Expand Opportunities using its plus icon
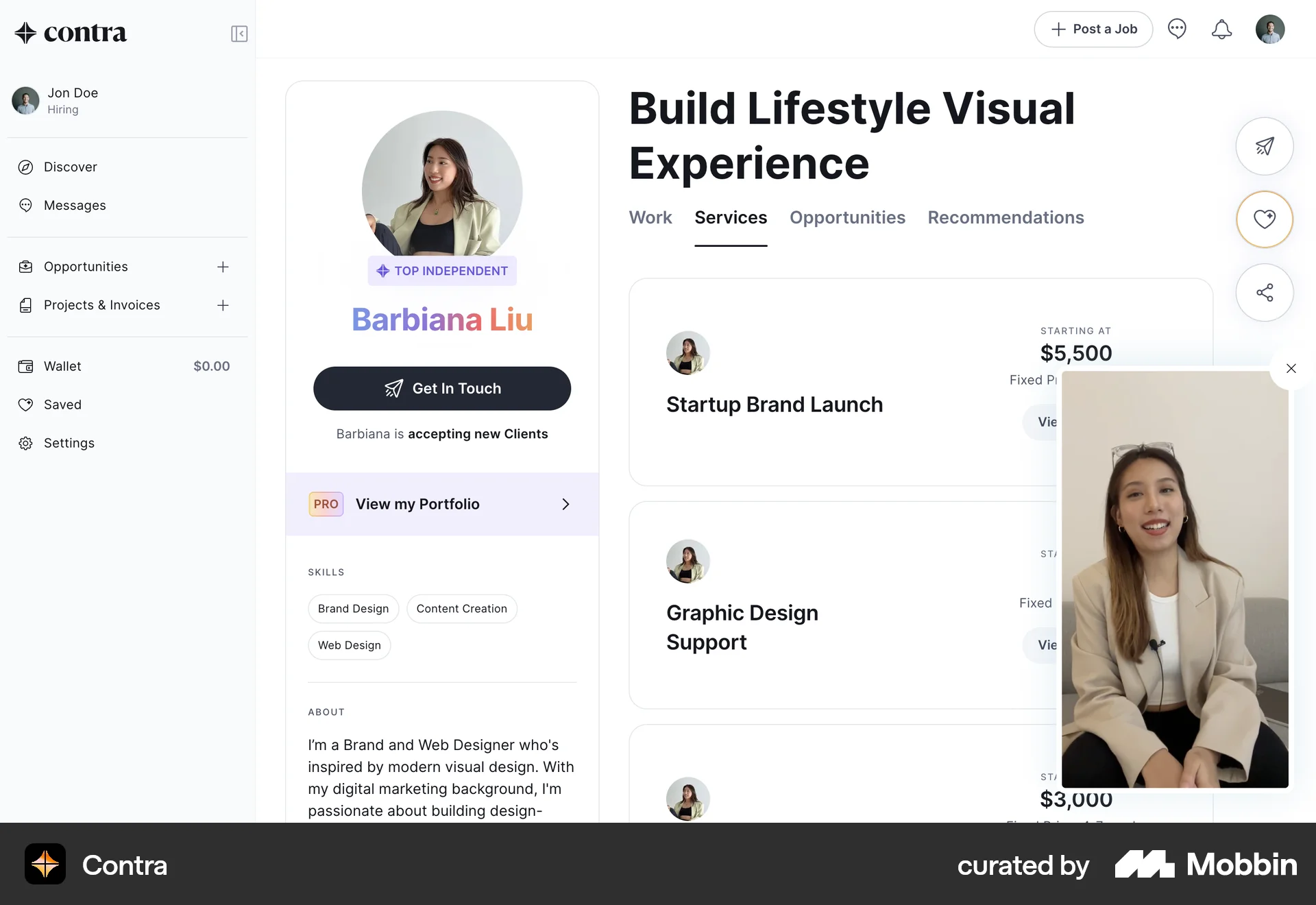The image size is (1316, 905). click(223, 267)
